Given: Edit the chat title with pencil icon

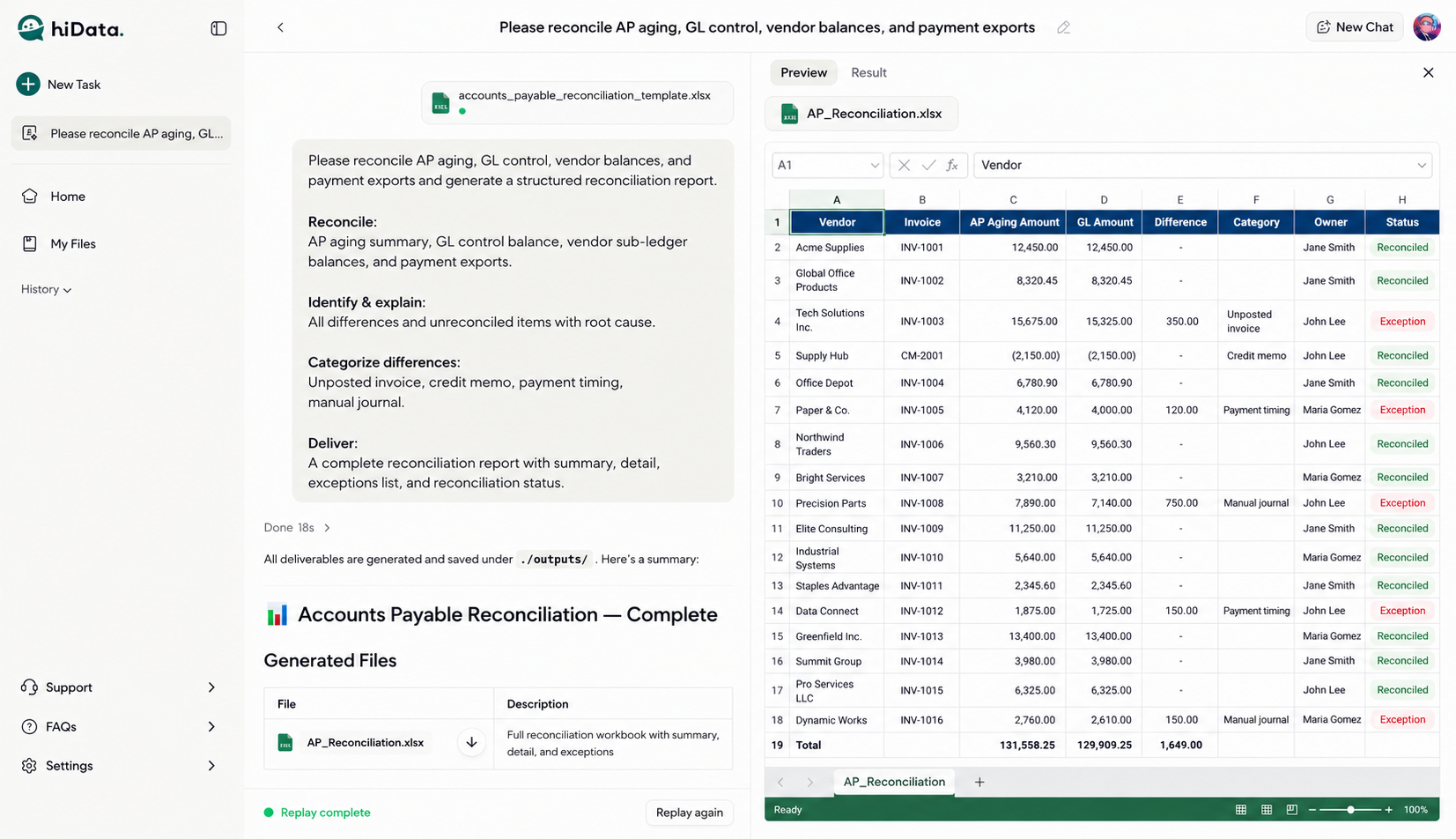Looking at the screenshot, I should (x=1063, y=27).
